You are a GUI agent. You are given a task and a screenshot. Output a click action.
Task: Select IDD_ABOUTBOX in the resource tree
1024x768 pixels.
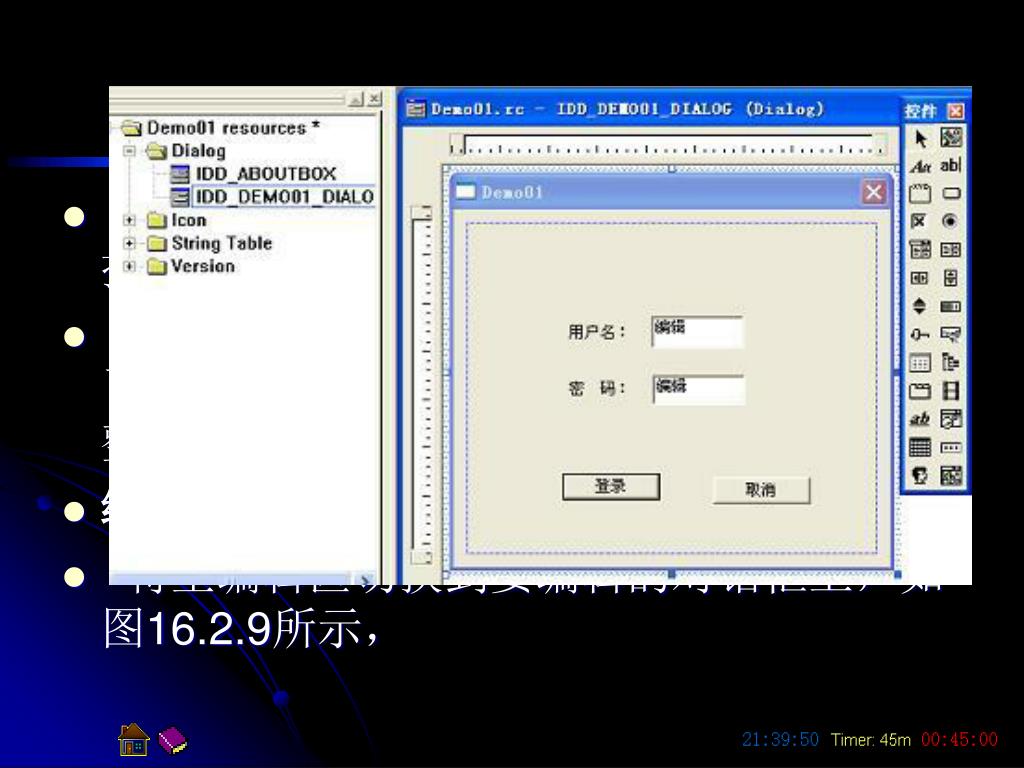[266, 174]
